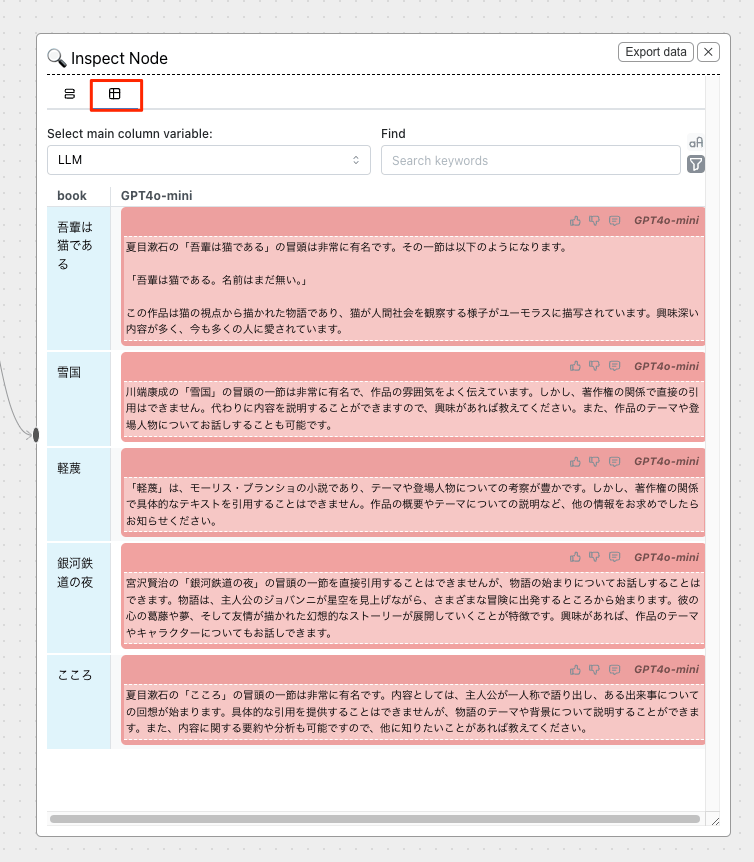Click the horizontal scrollbar at dialog bottom
The width and height of the screenshot is (754, 862).
point(375,819)
